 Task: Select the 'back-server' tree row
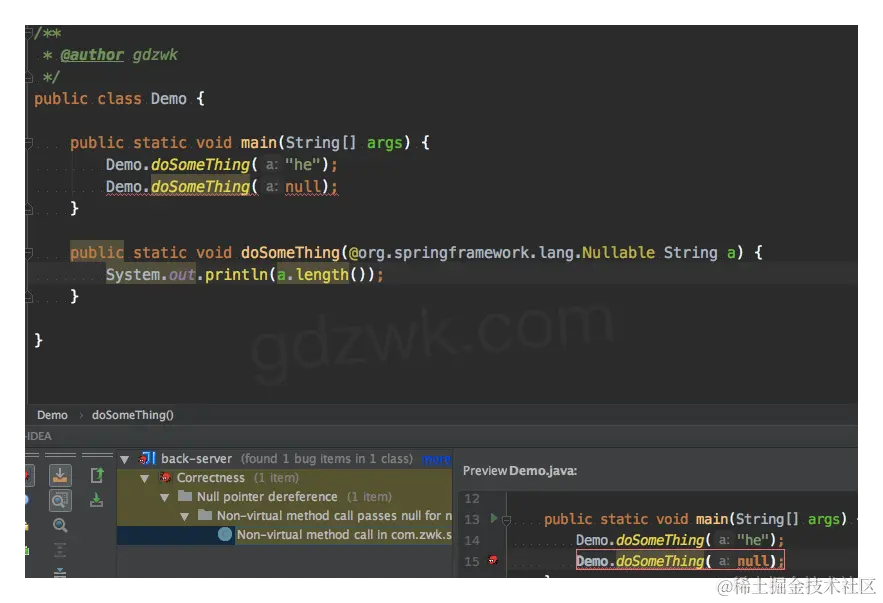(x=284, y=459)
